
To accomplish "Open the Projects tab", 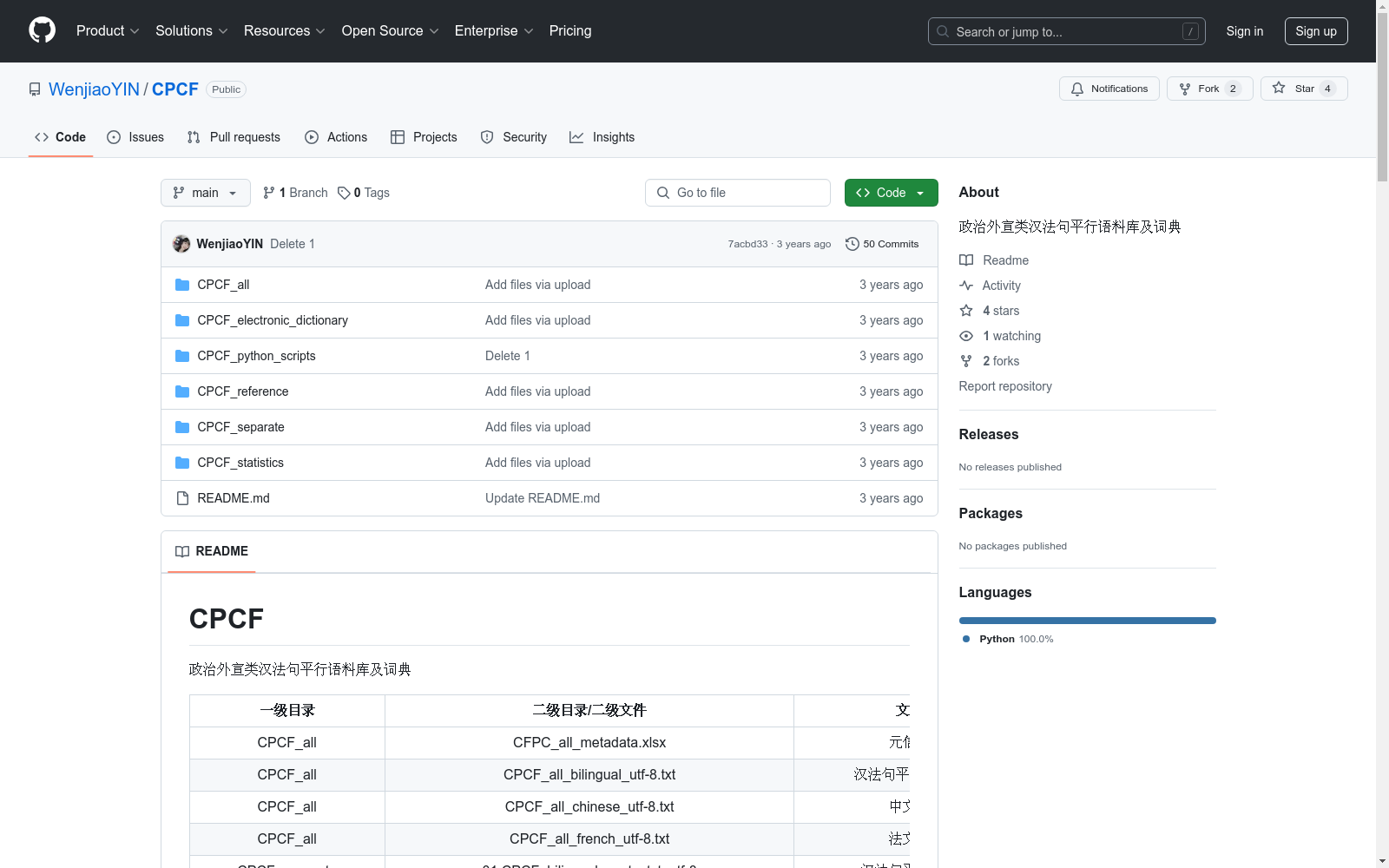I will (x=424, y=137).
